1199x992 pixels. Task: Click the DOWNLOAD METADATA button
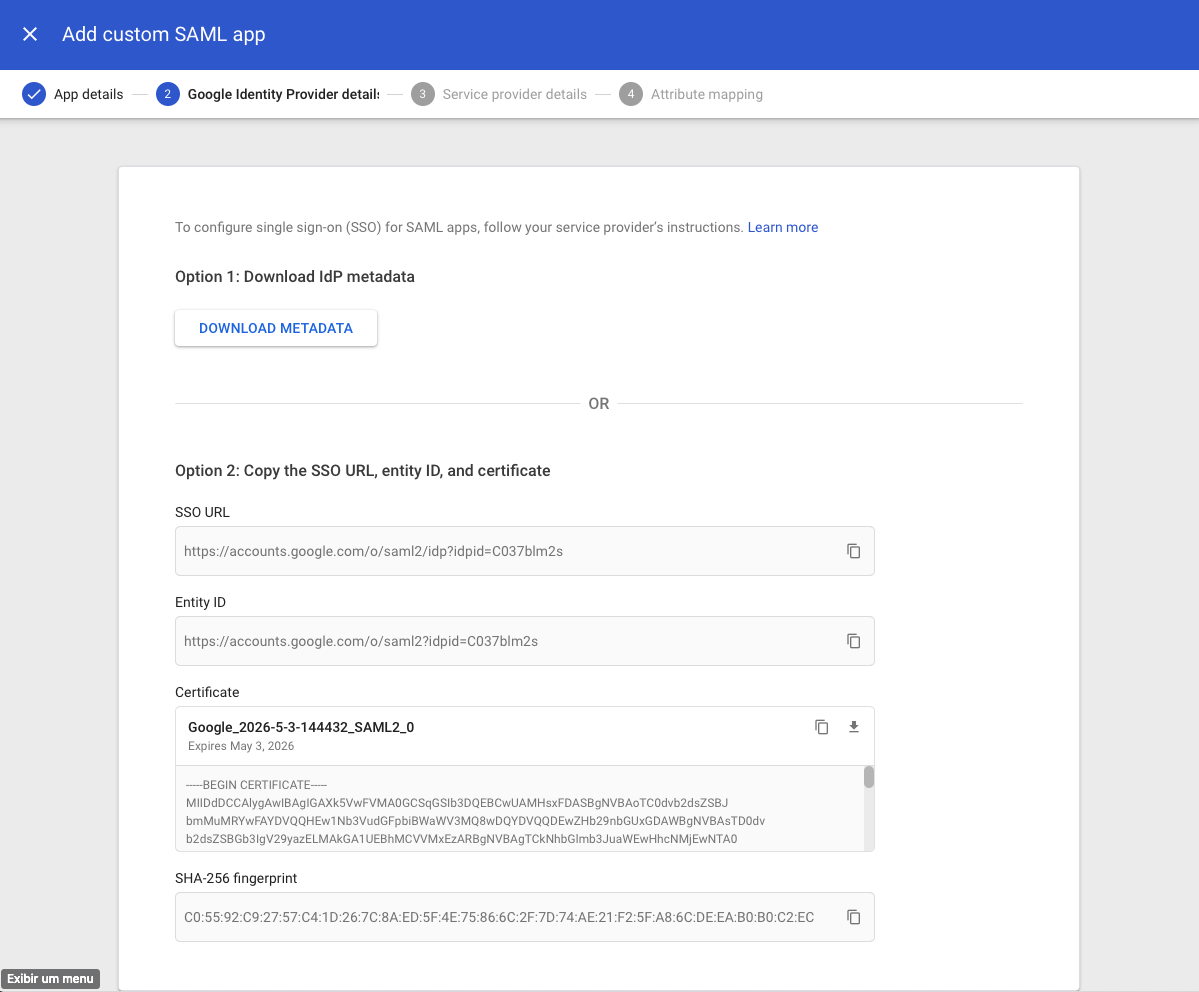pos(276,328)
